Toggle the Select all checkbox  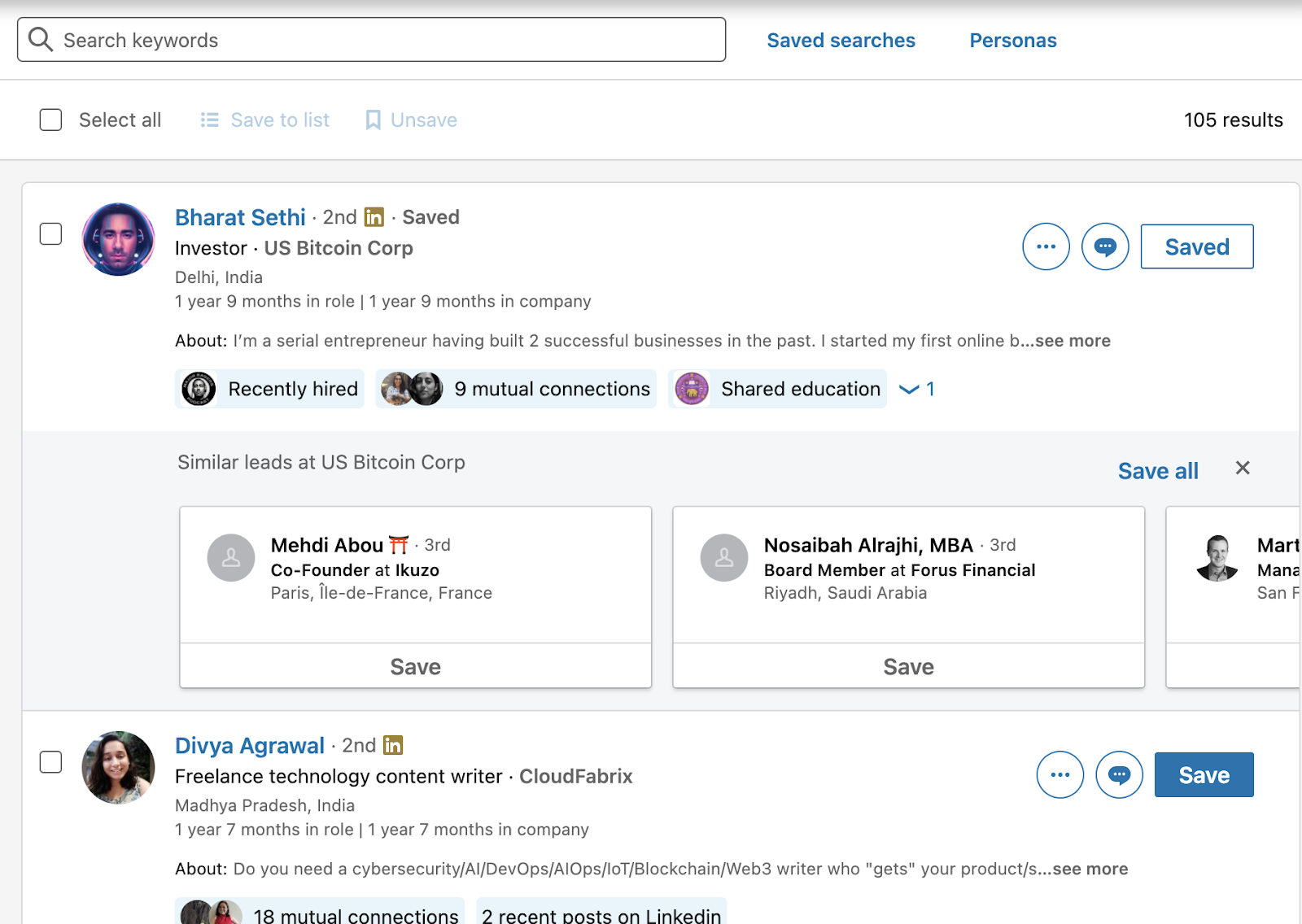coord(50,120)
